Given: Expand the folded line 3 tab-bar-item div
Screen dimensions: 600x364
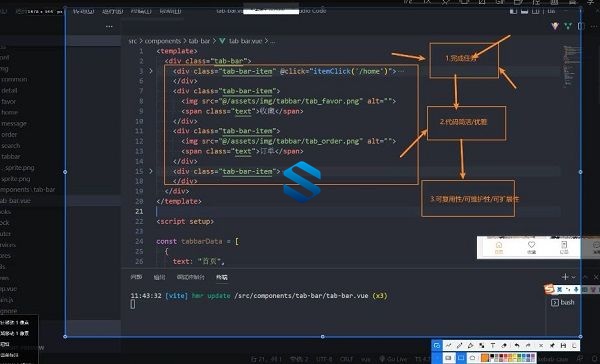Looking at the screenshot, I should 151,71.
